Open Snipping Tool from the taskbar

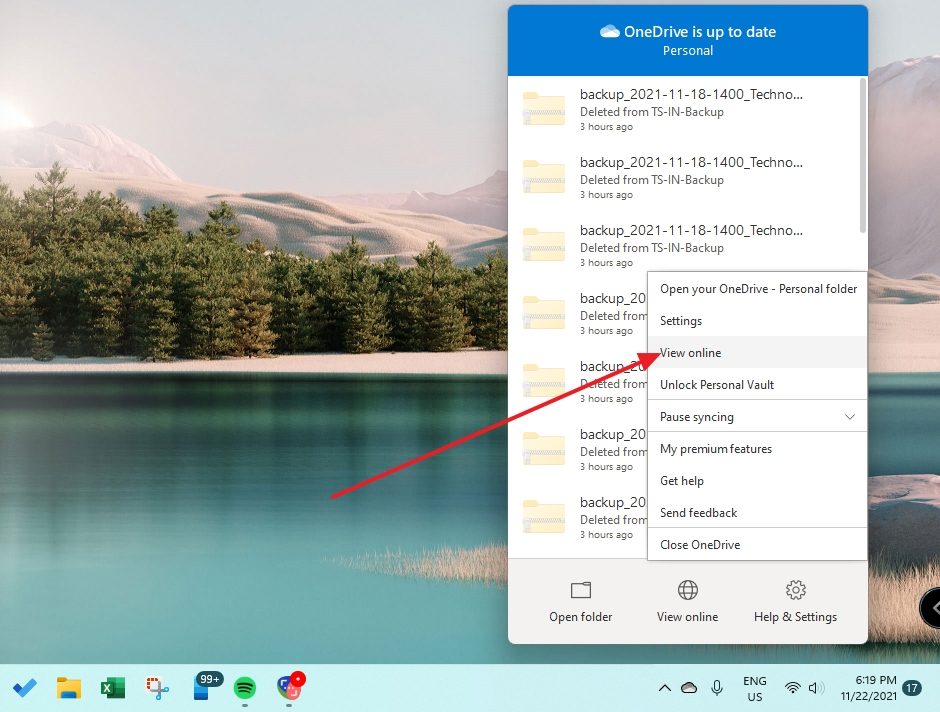pyautogui.click(x=157, y=688)
